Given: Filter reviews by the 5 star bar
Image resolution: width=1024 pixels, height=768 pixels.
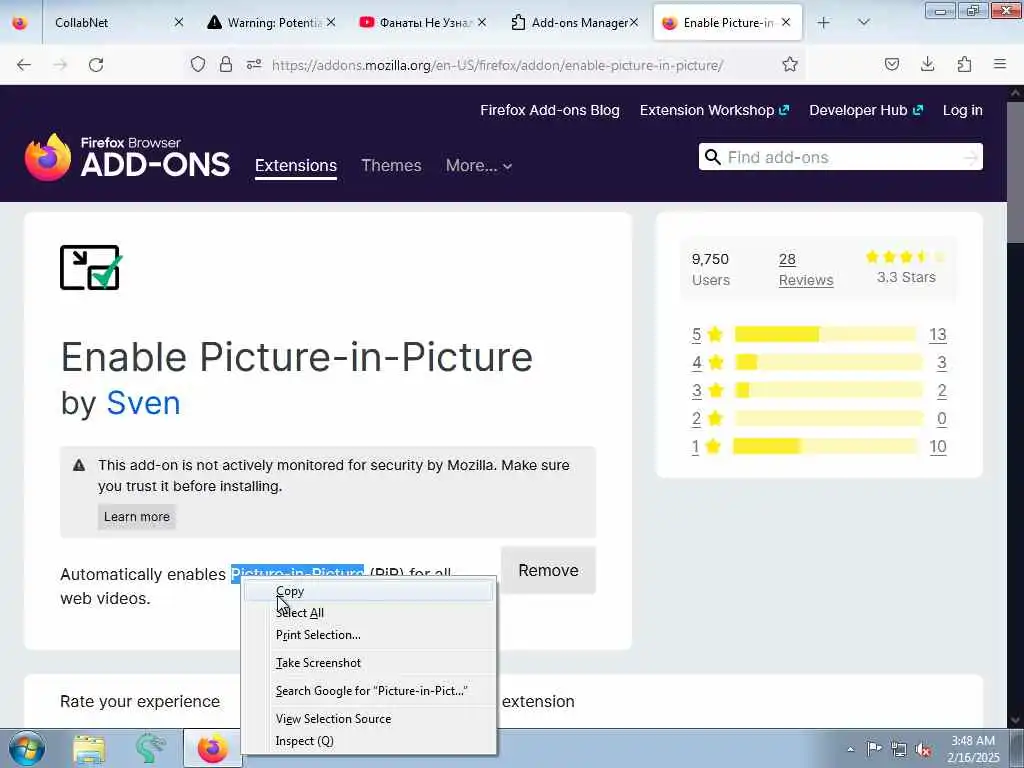Looking at the screenshot, I should point(825,334).
